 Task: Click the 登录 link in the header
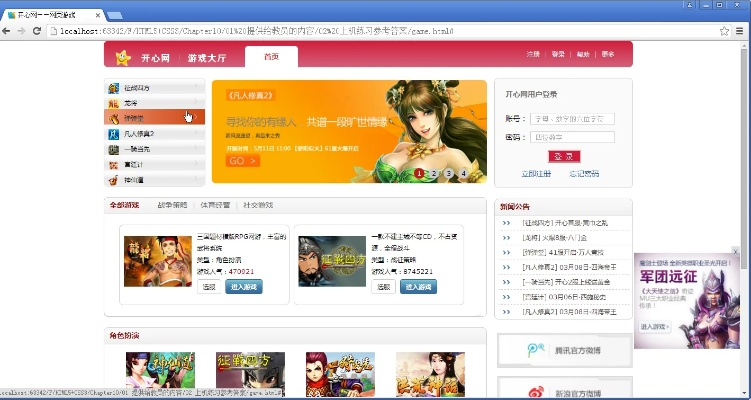558,54
